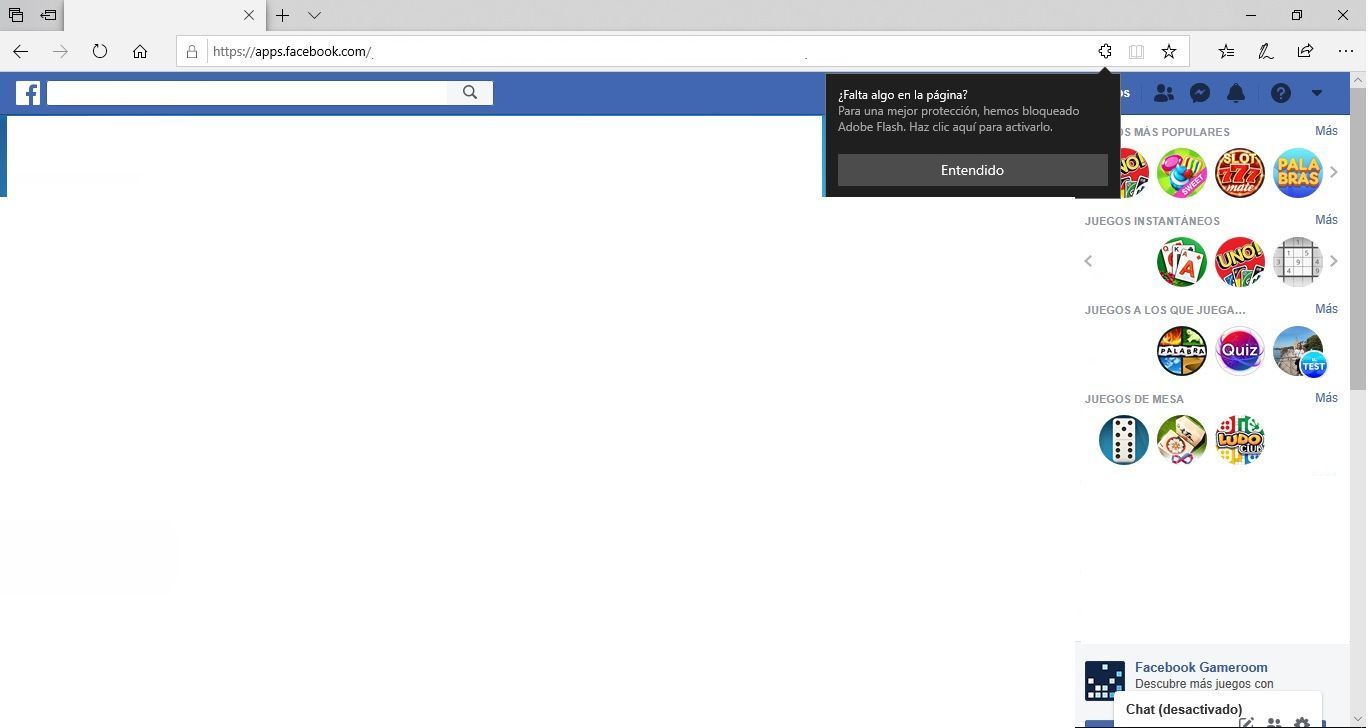Open the Help question mark icon
This screenshot has height=728, width=1368.
1281,93
